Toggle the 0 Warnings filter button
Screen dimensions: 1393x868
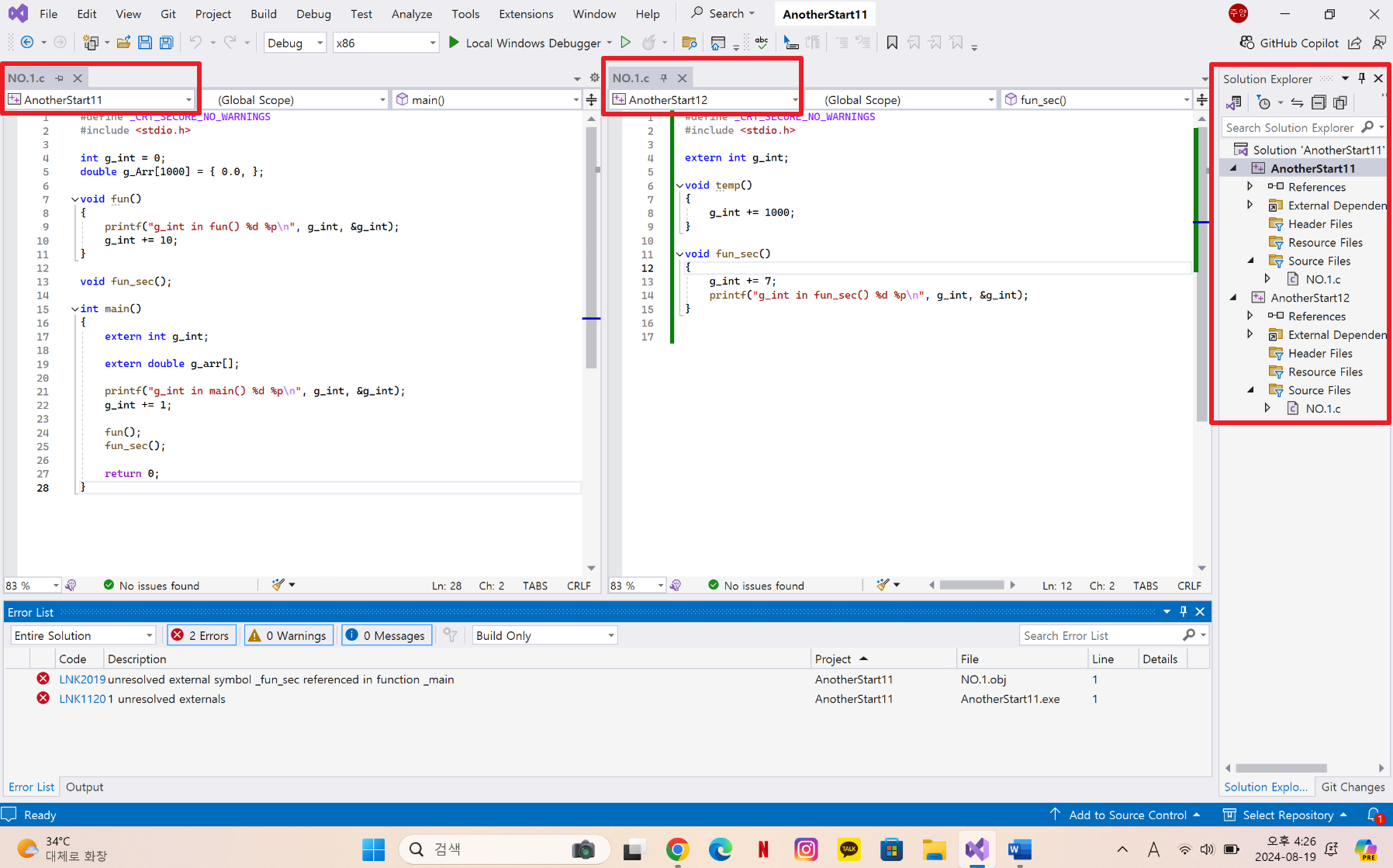click(x=289, y=635)
